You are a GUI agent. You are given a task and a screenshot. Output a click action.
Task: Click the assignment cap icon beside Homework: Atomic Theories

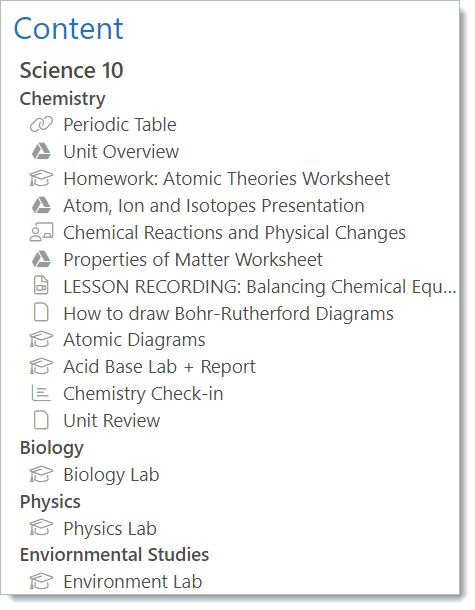(x=41, y=179)
